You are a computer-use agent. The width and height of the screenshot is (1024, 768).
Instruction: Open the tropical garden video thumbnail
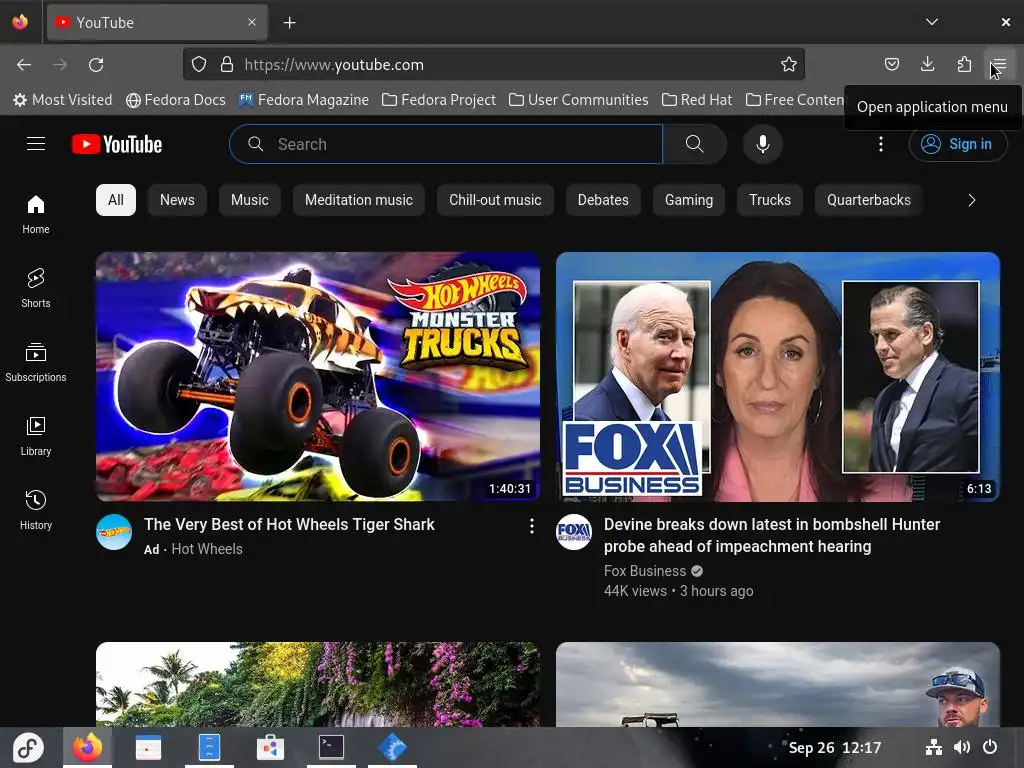(x=318, y=684)
